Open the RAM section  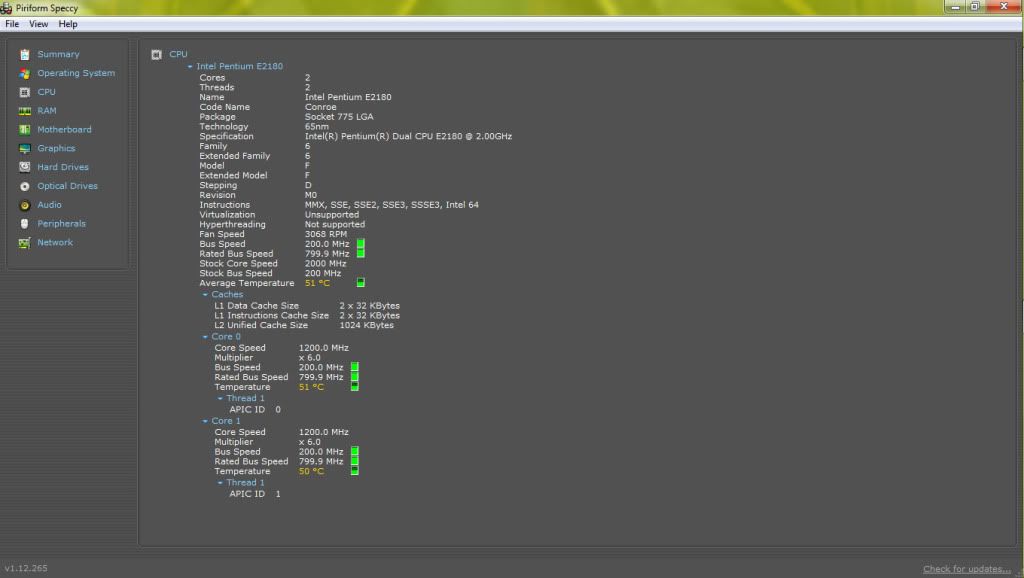(x=46, y=111)
